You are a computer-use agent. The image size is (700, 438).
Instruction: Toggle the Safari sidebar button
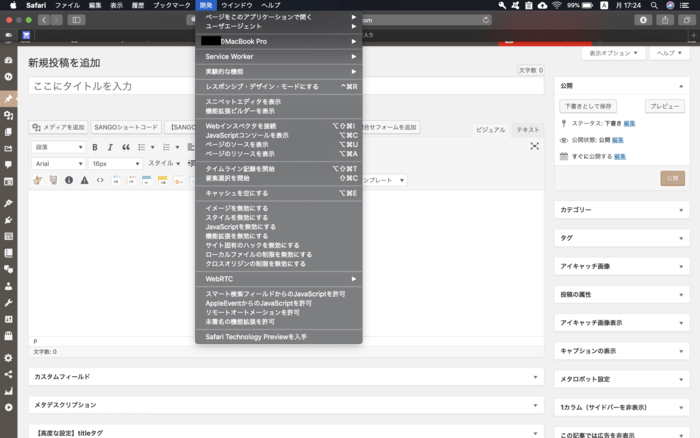[x=76, y=20]
